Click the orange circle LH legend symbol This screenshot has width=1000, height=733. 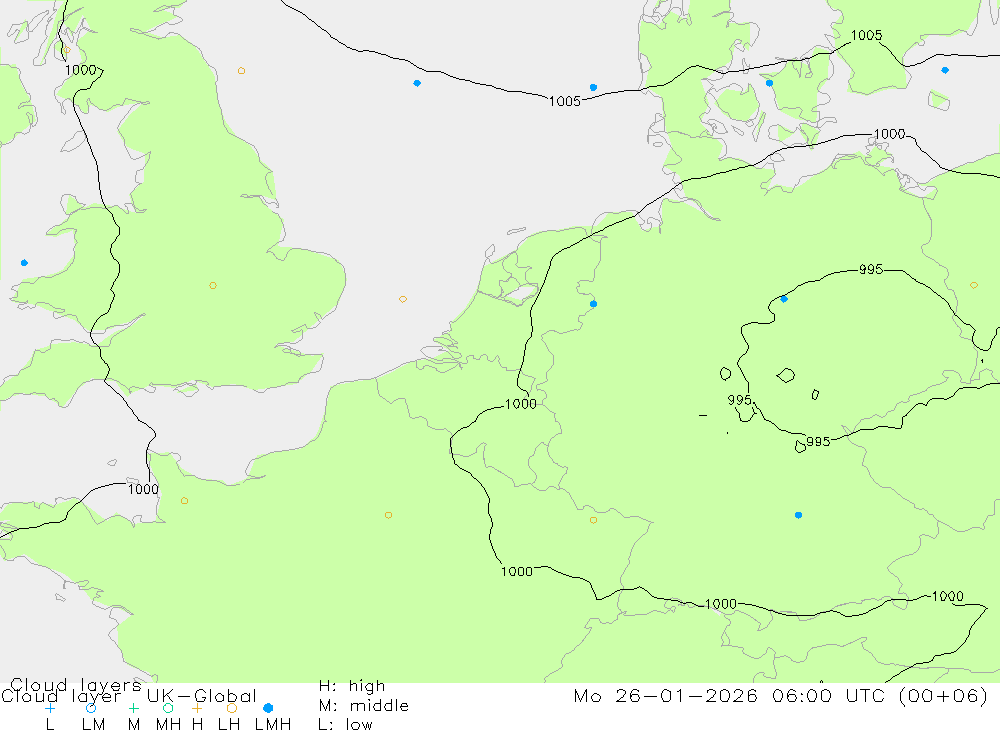click(x=232, y=708)
